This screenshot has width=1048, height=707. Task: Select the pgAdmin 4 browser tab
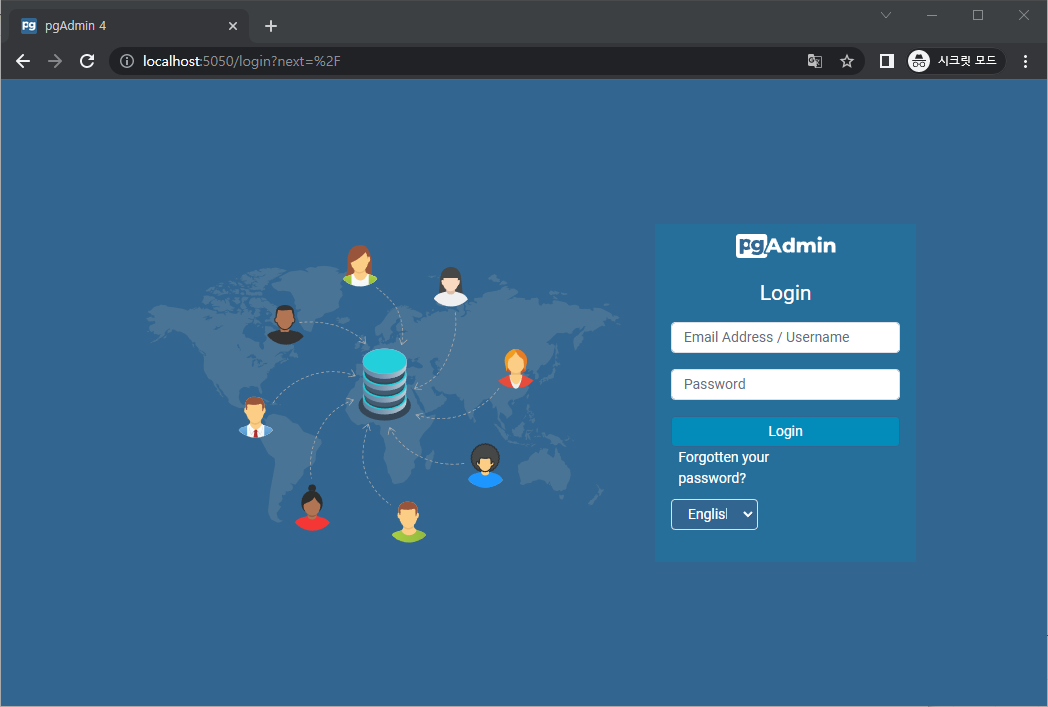pos(129,26)
